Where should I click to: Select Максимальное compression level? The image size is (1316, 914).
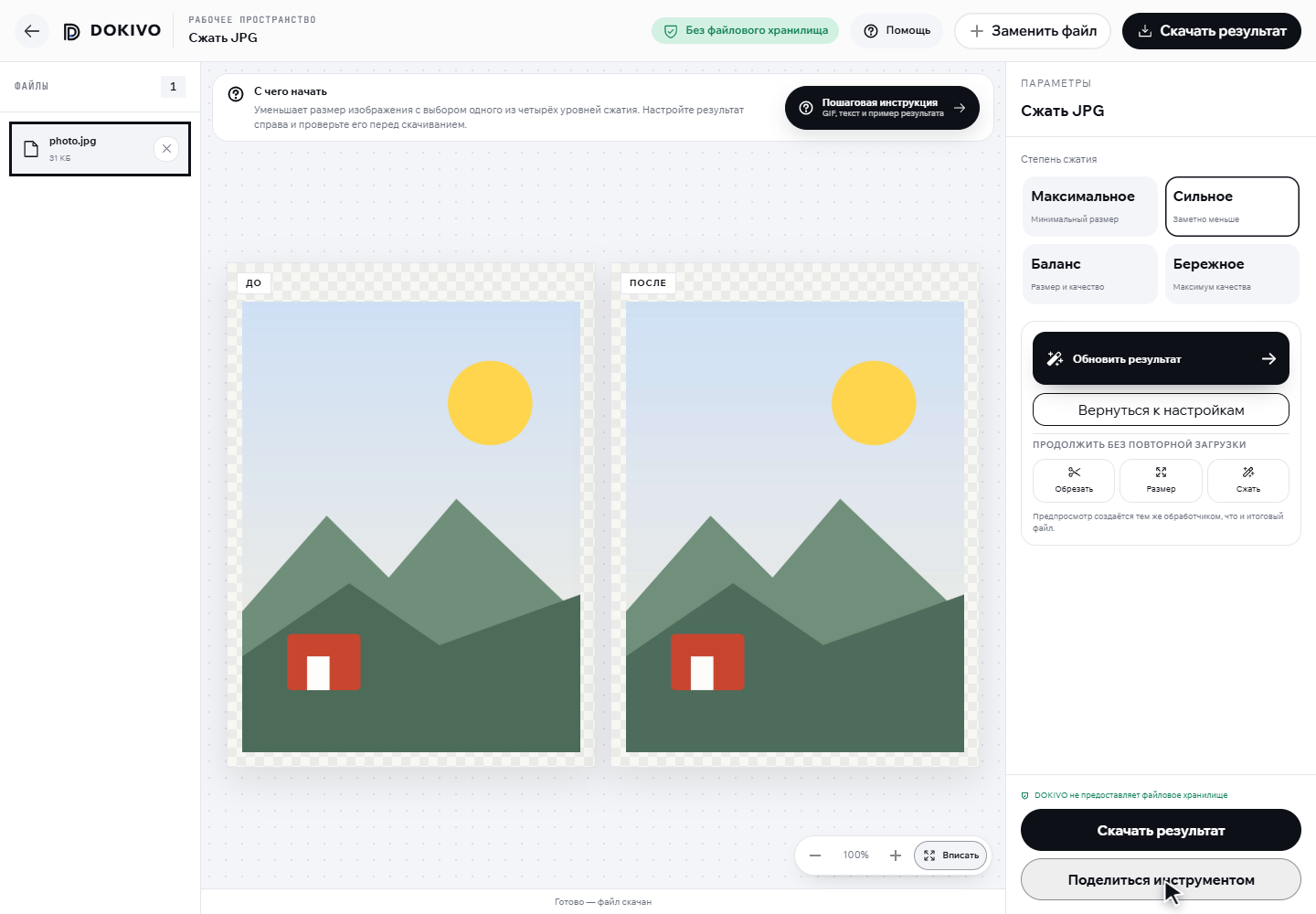[1089, 207]
